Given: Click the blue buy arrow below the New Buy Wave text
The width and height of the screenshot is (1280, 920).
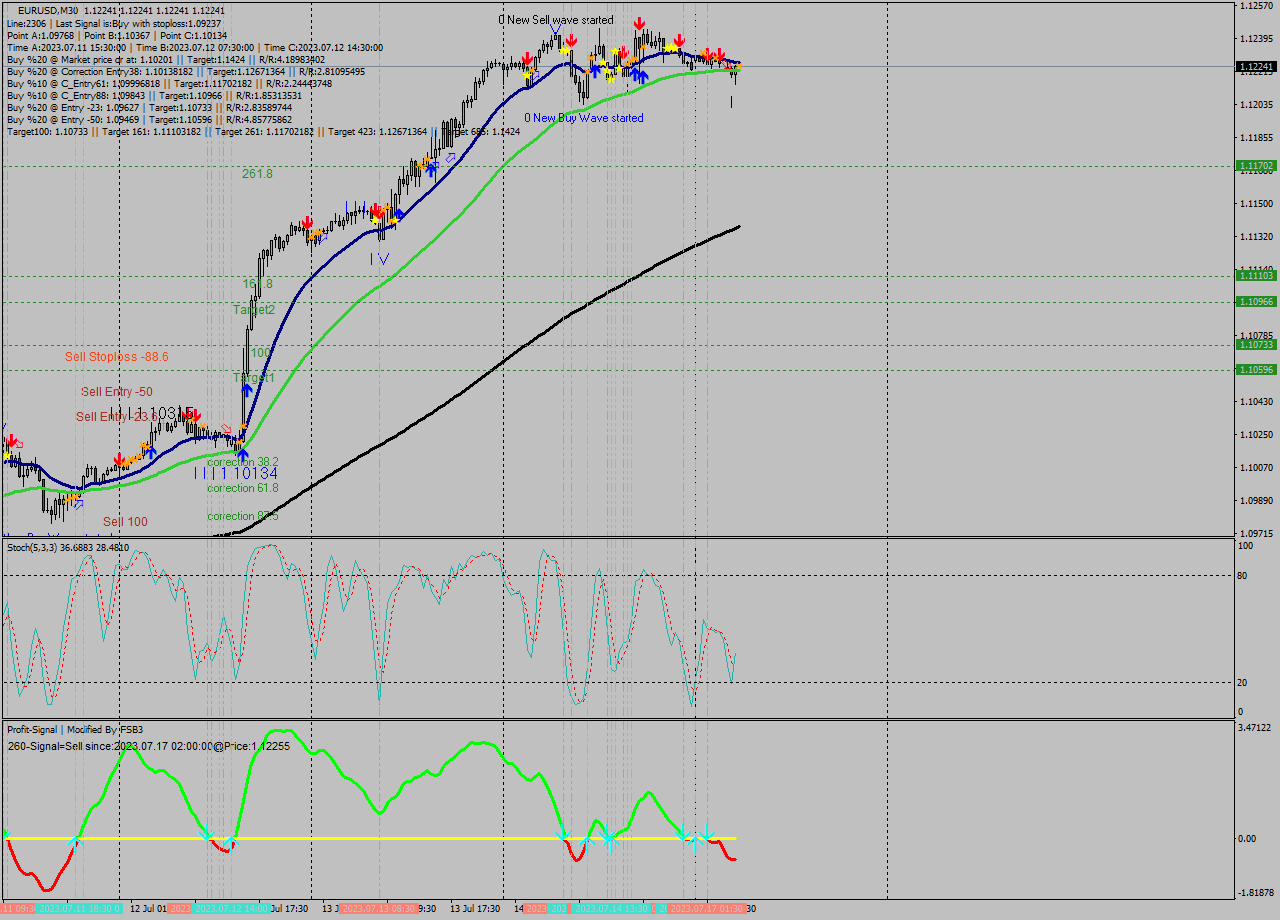Looking at the screenshot, I should [637, 76].
